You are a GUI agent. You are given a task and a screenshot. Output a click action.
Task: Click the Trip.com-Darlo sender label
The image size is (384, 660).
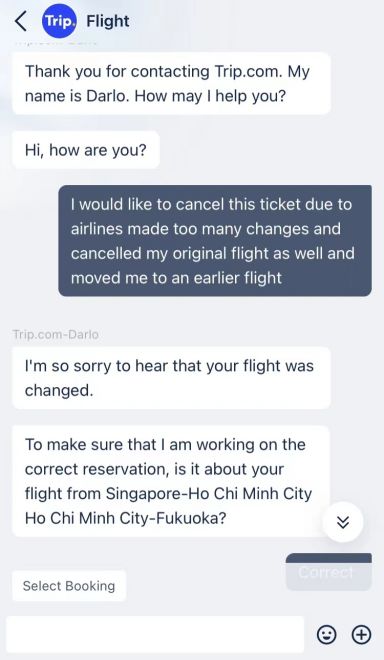point(56,335)
